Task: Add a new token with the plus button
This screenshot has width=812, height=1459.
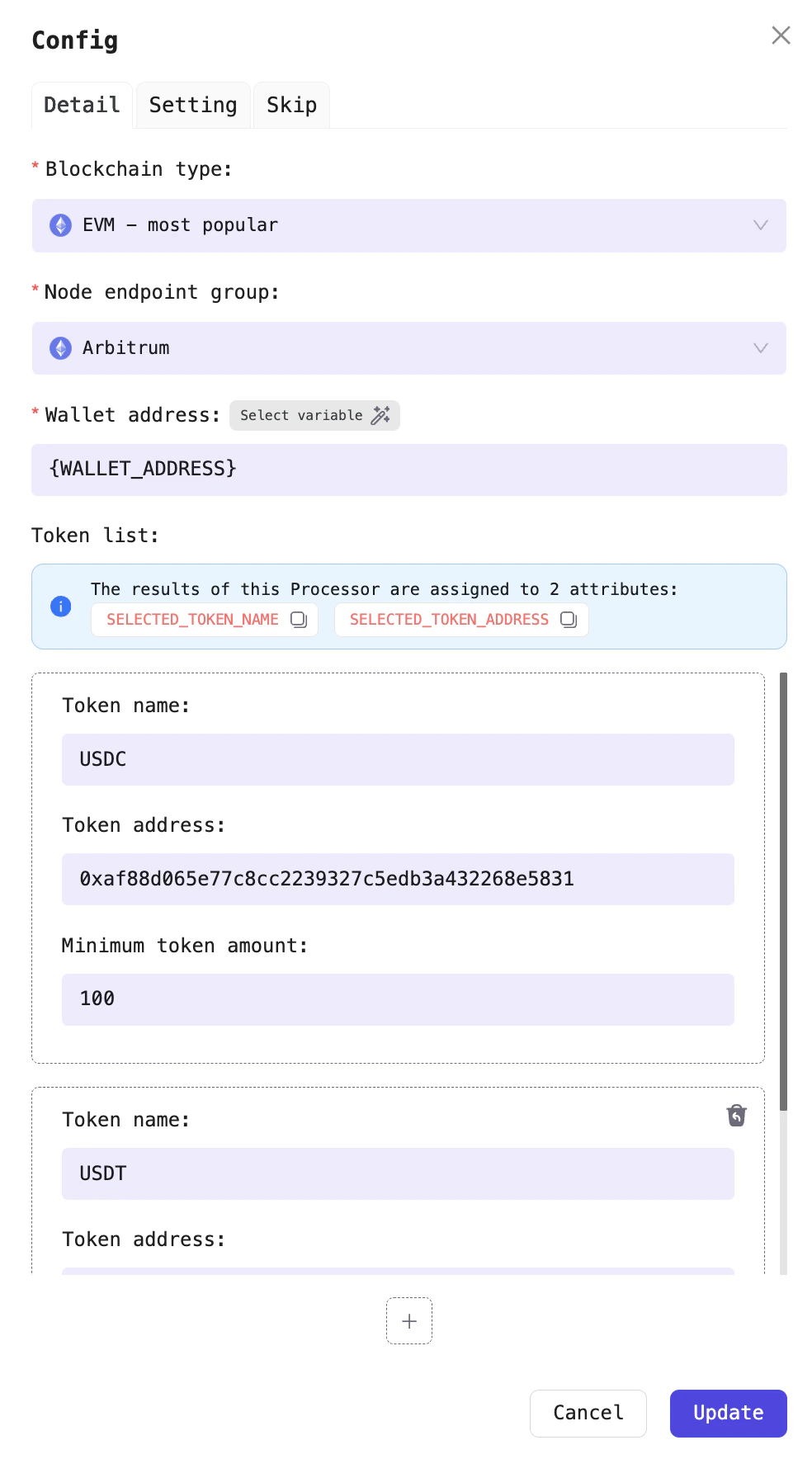Action: [408, 1320]
